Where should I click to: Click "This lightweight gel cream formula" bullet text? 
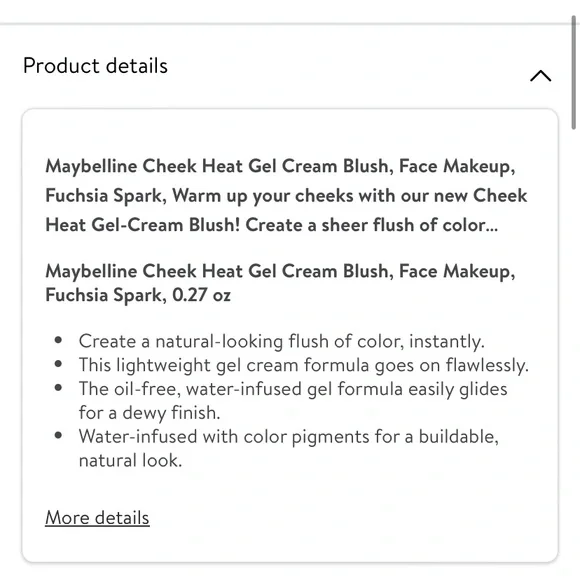304,365
